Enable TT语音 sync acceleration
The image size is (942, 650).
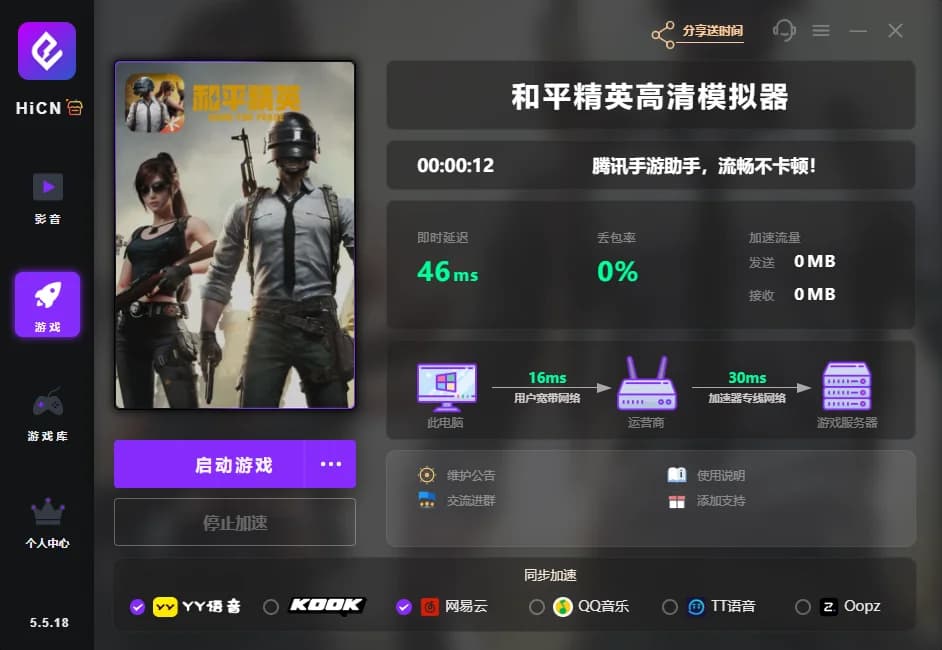(670, 607)
